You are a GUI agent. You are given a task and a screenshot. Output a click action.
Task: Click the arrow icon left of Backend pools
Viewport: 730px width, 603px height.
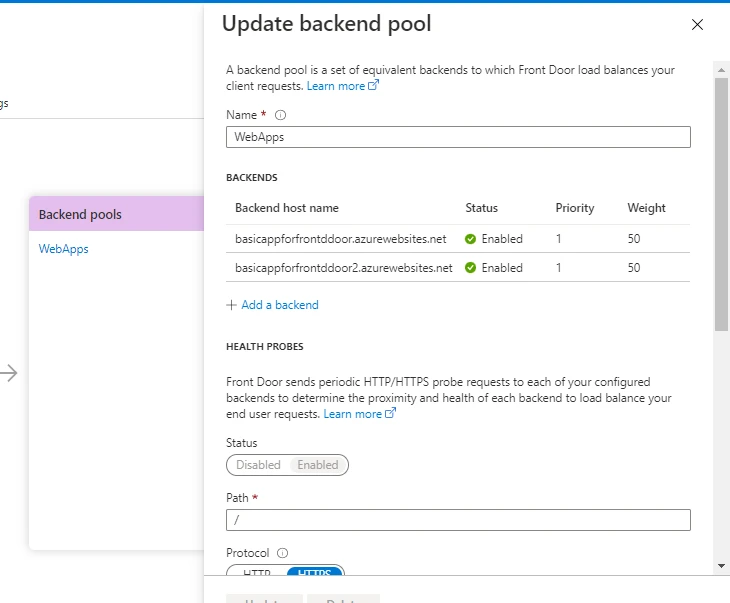click(x=9, y=373)
